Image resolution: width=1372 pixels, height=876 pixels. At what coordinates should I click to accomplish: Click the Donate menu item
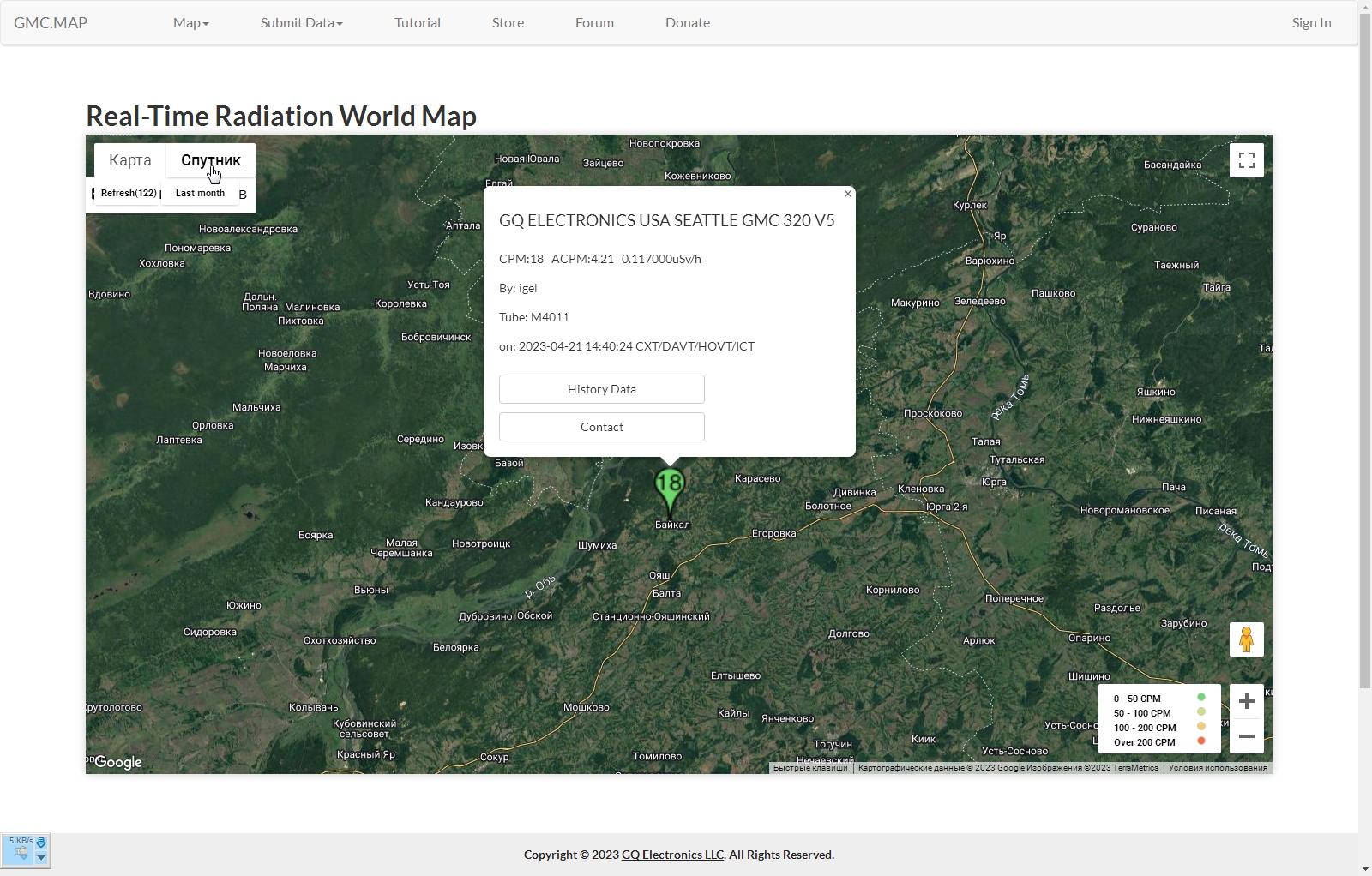(x=688, y=23)
